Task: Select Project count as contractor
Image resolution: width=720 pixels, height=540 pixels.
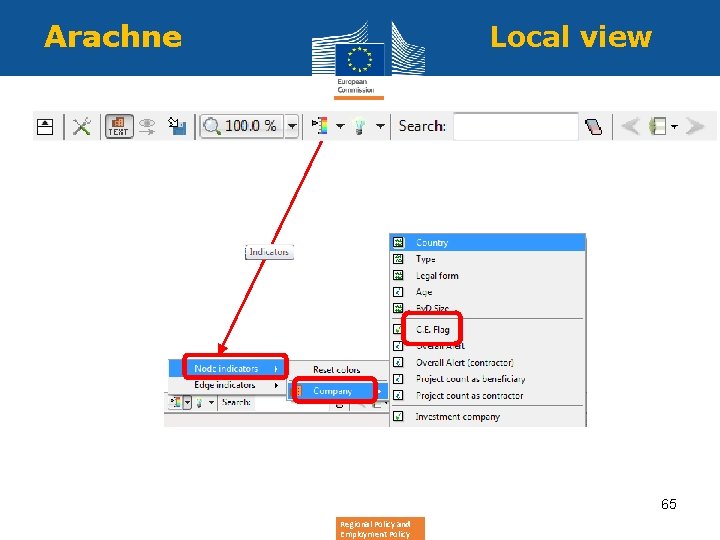Action: tap(488, 395)
